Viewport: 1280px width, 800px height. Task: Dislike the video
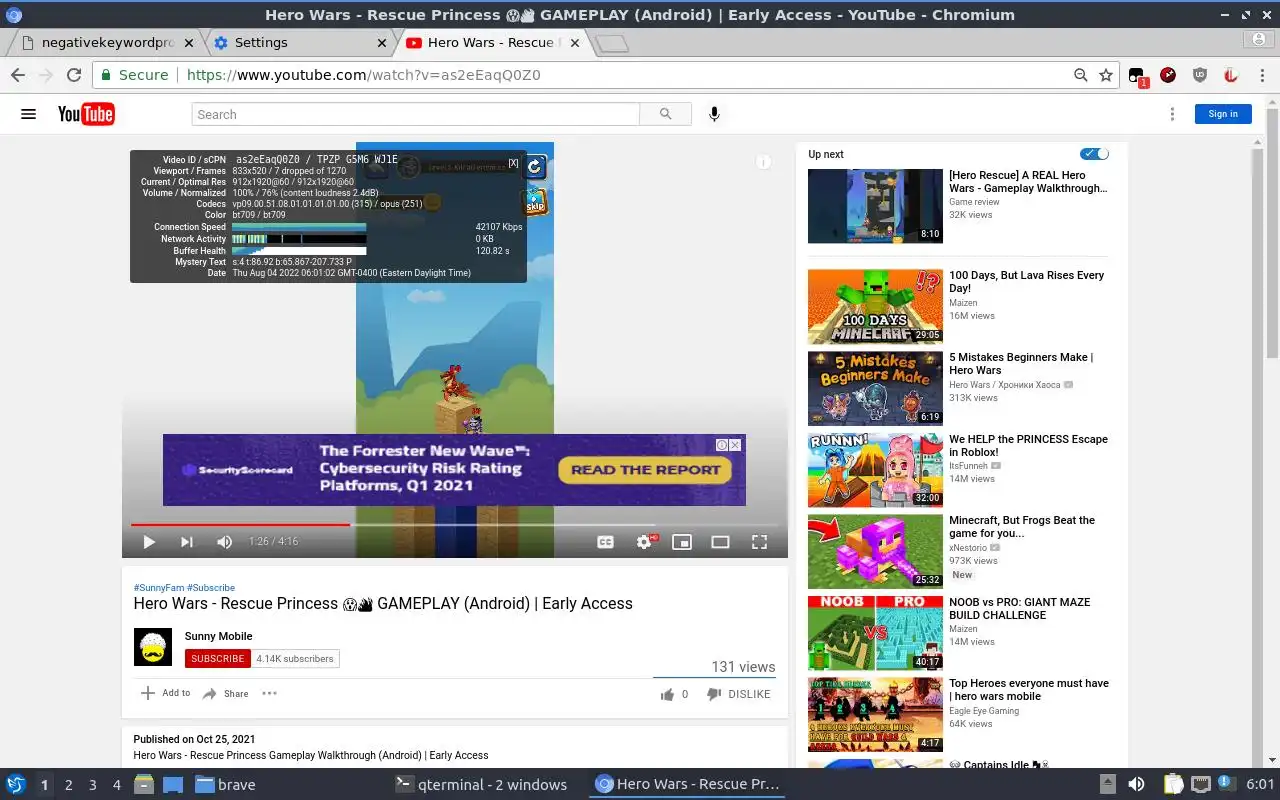pos(738,694)
